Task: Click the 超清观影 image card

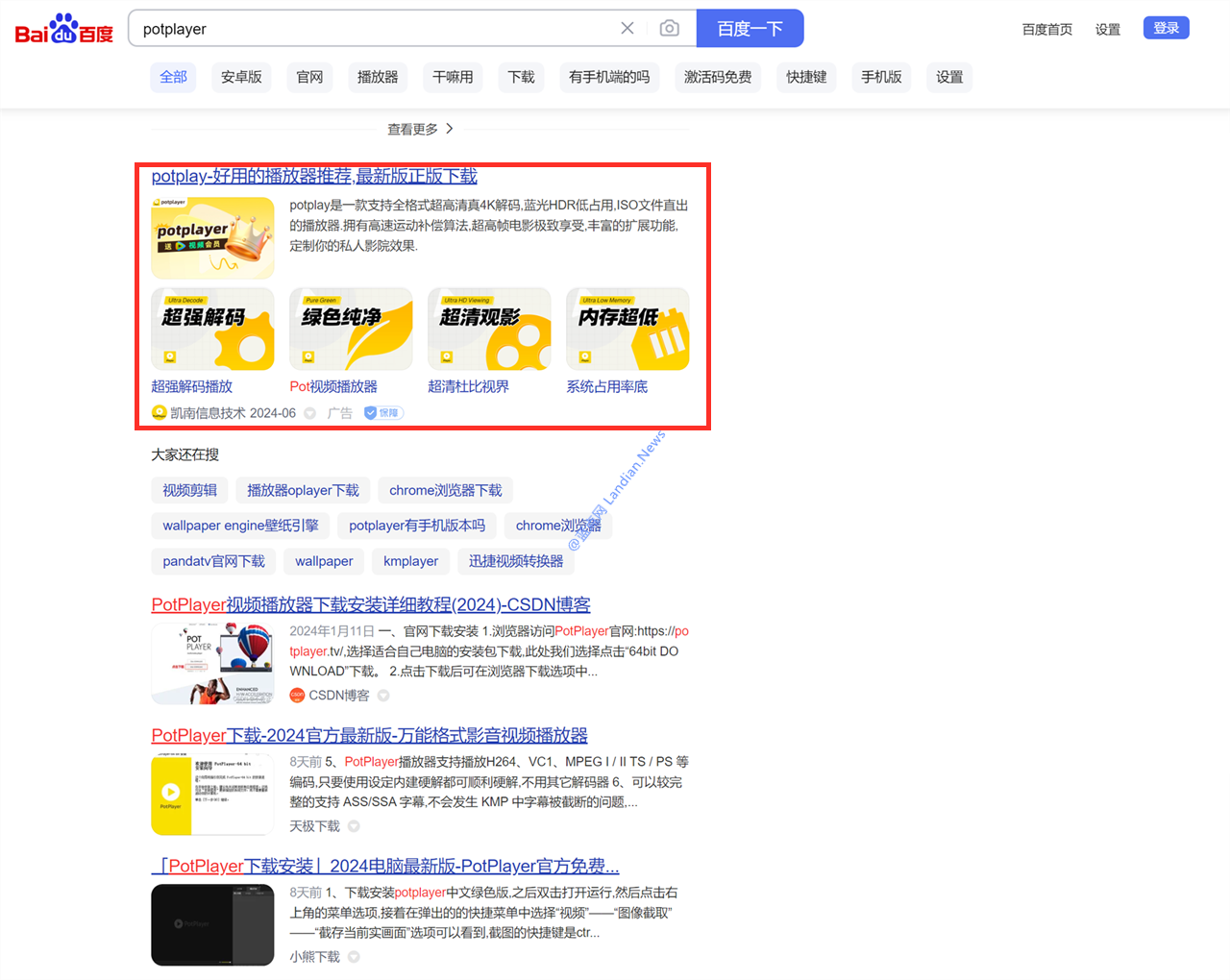Action: point(489,329)
